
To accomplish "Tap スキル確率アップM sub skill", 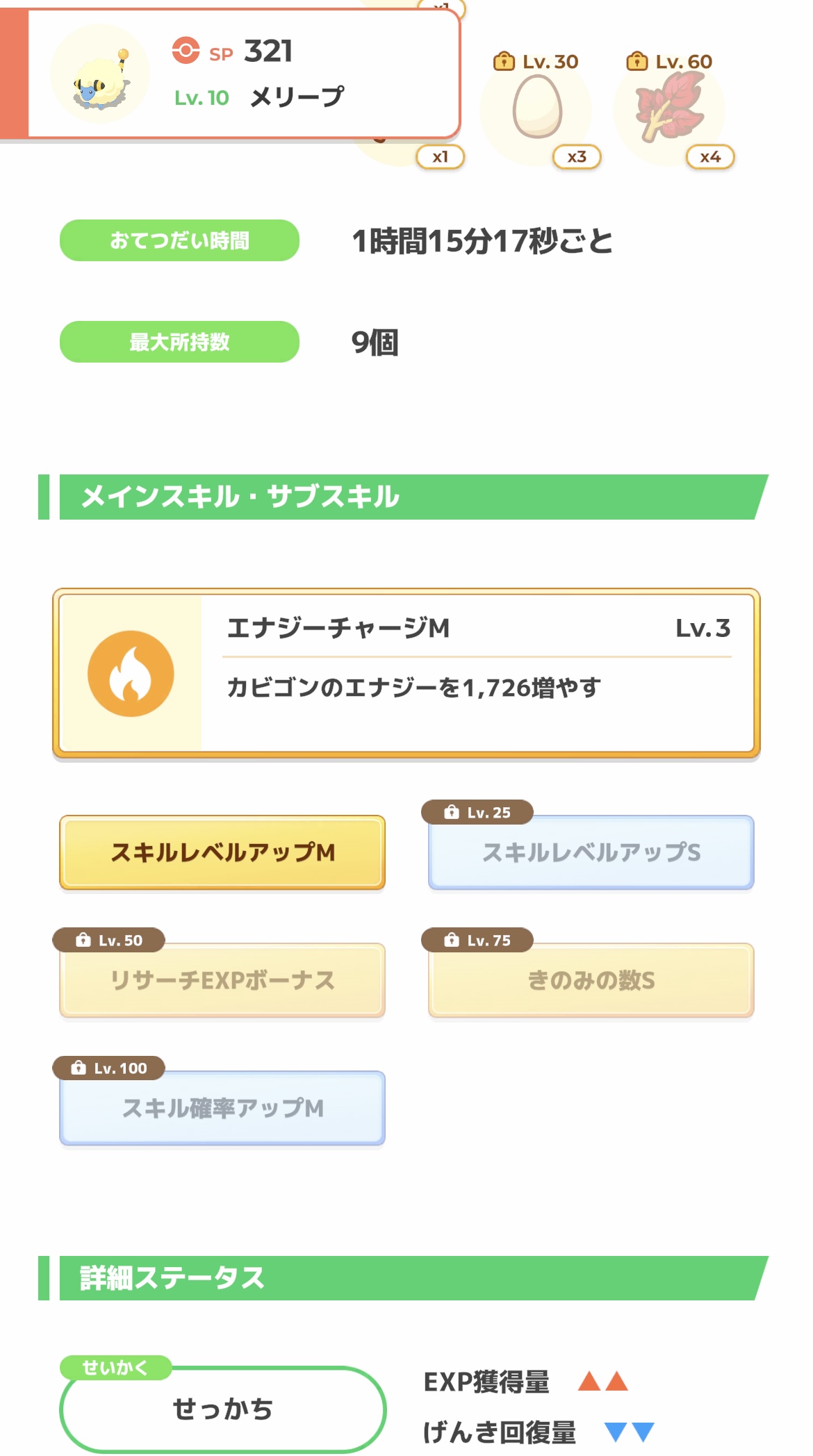I will click(x=222, y=1108).
